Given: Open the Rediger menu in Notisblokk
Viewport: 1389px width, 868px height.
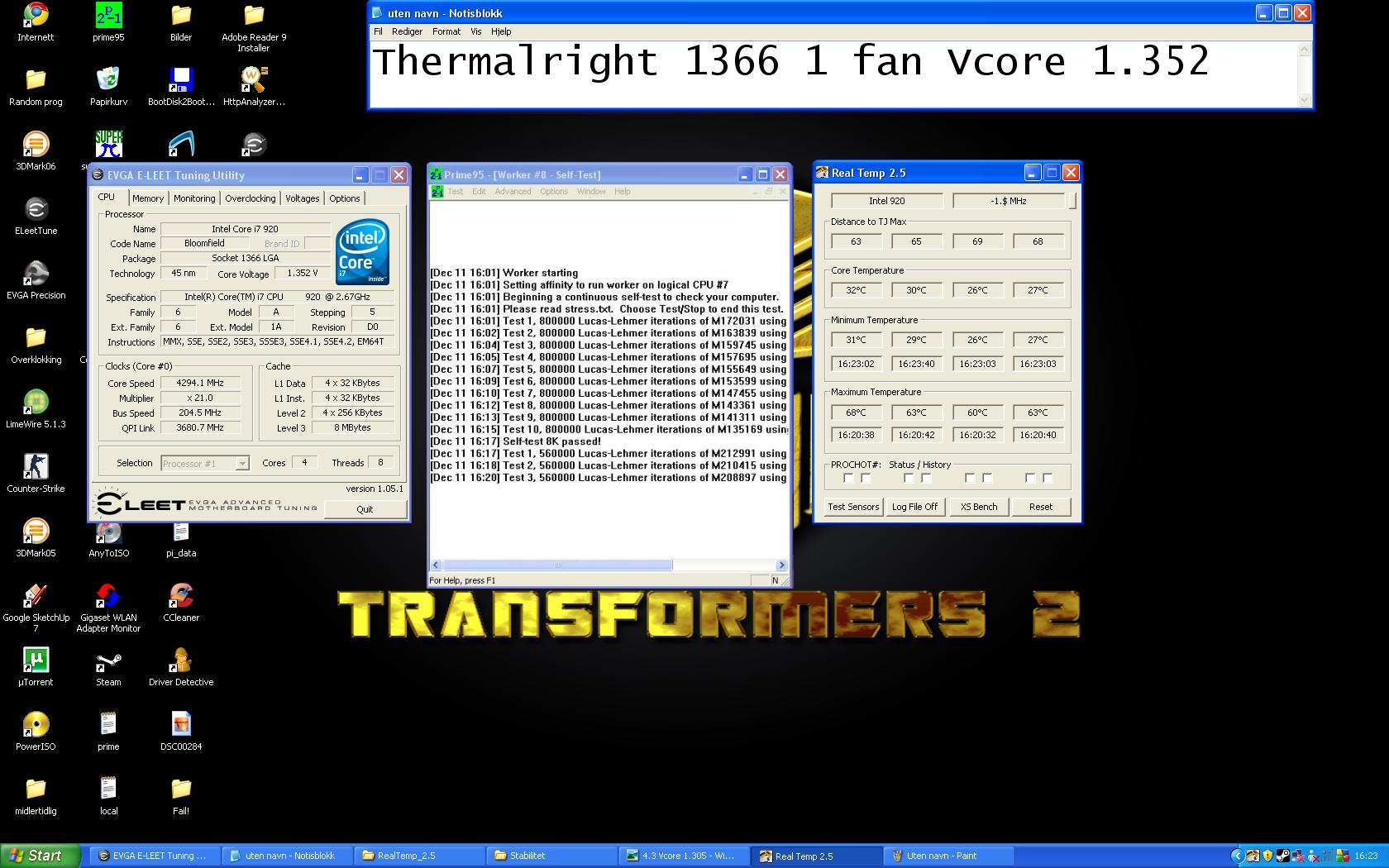Looking at the screenshot, I should (407, 31).
